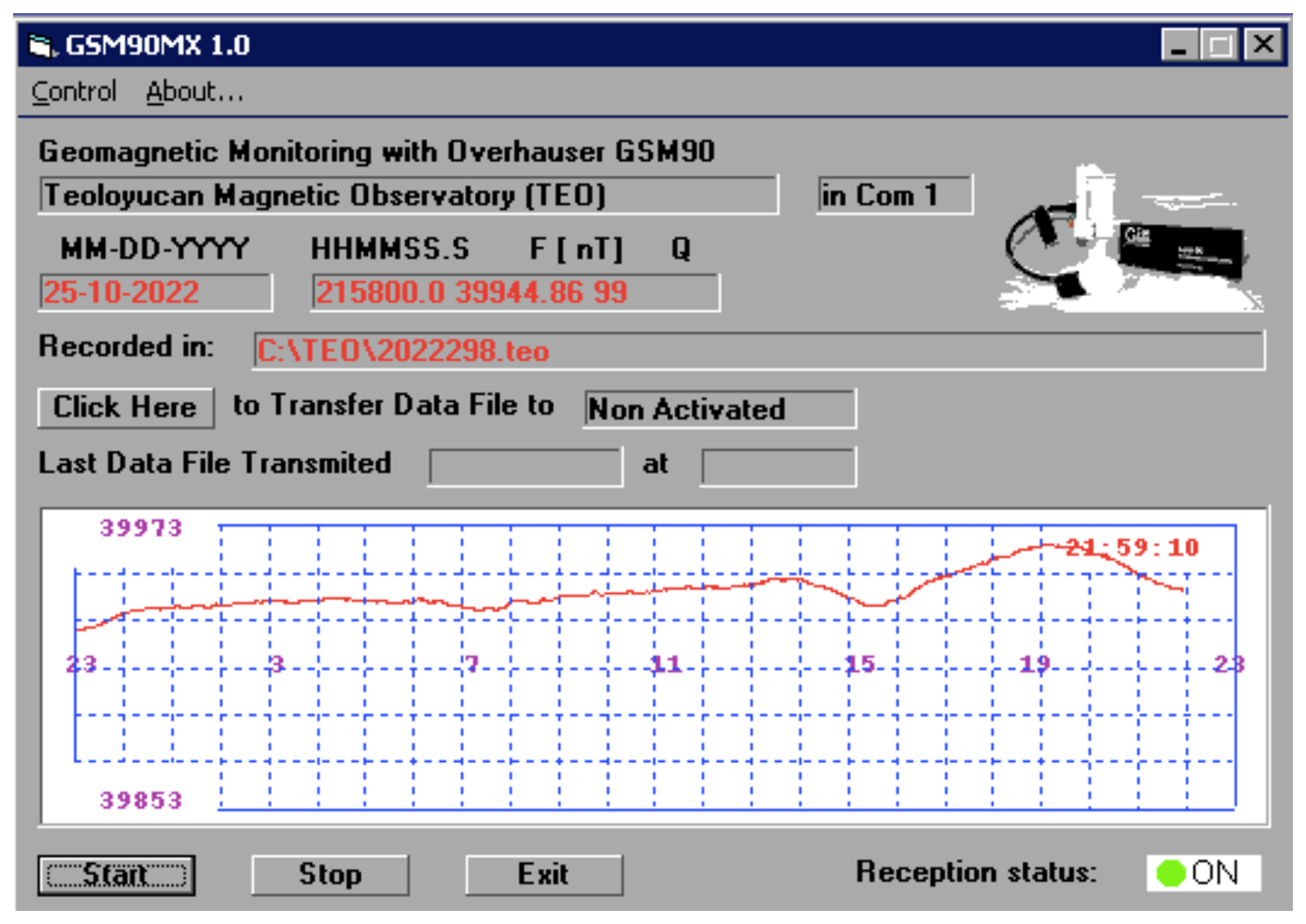The width and height of the screenshot is (1306, 924).
Task: Open the Control menu
Action: [74, 92]
